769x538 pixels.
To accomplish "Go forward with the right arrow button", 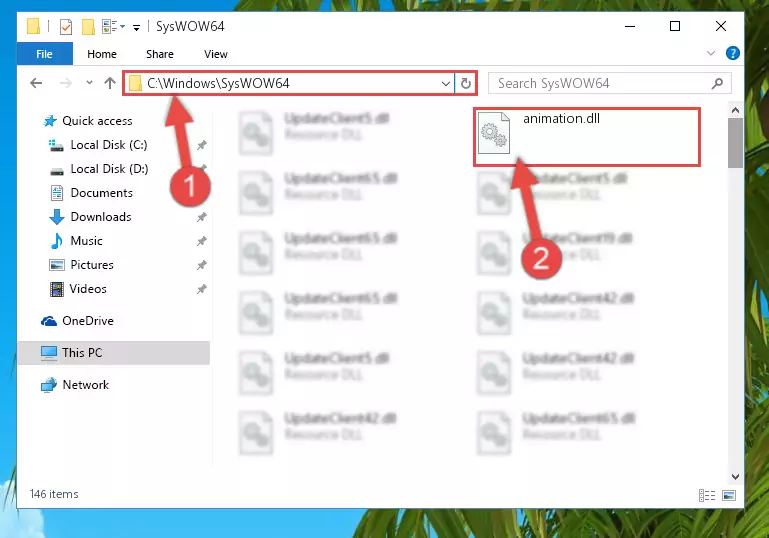I will [66, 83].
